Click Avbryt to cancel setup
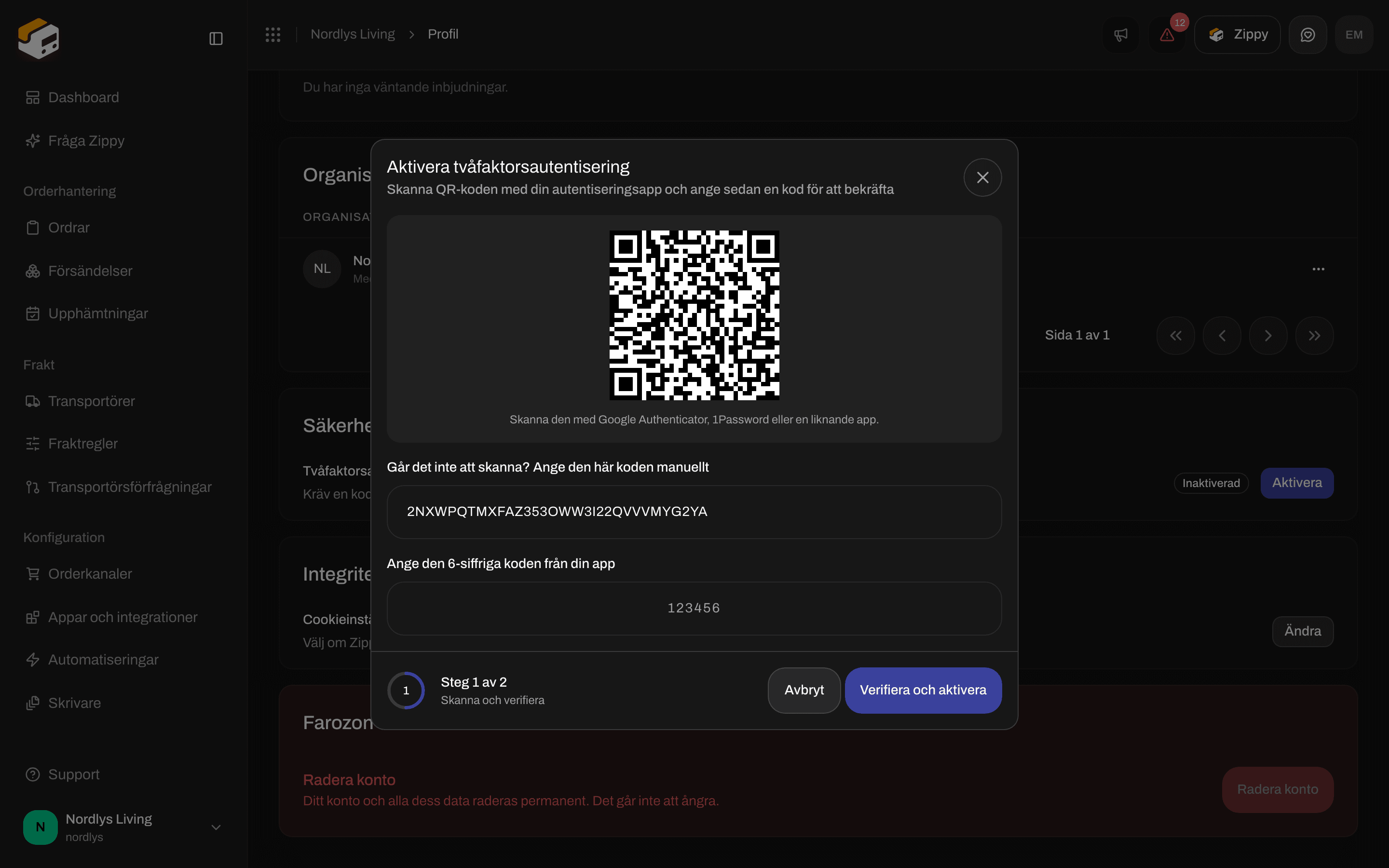 (803, 690)
